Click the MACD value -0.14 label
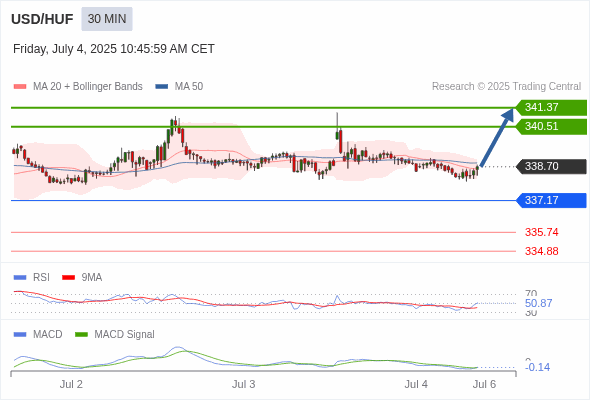This screenshot has height=400, width=590. (x=538, y=367)
